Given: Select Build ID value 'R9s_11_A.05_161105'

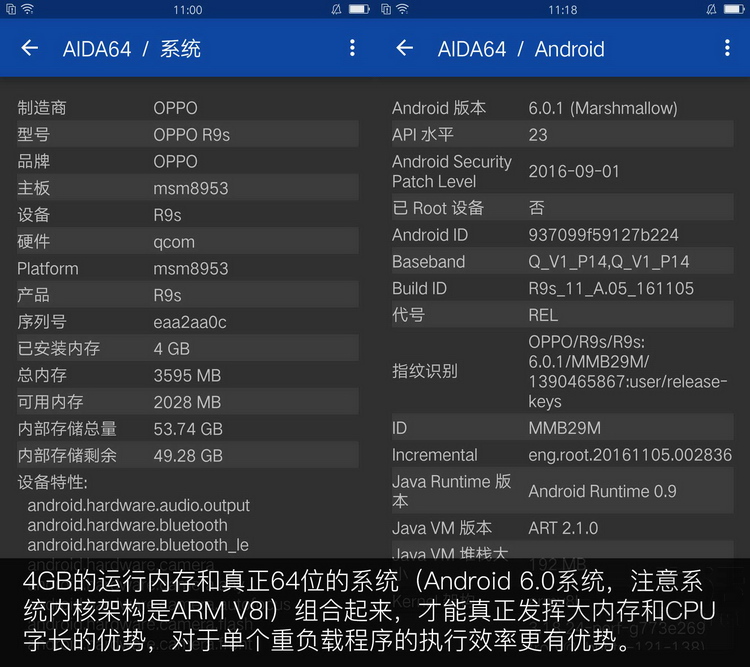Looking at the screenshot, I should point(611,289).
